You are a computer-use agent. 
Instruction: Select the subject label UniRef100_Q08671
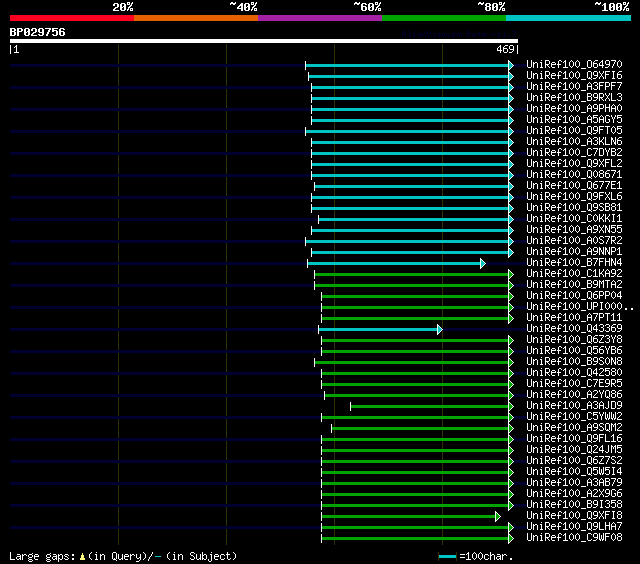tap(574, 175)
